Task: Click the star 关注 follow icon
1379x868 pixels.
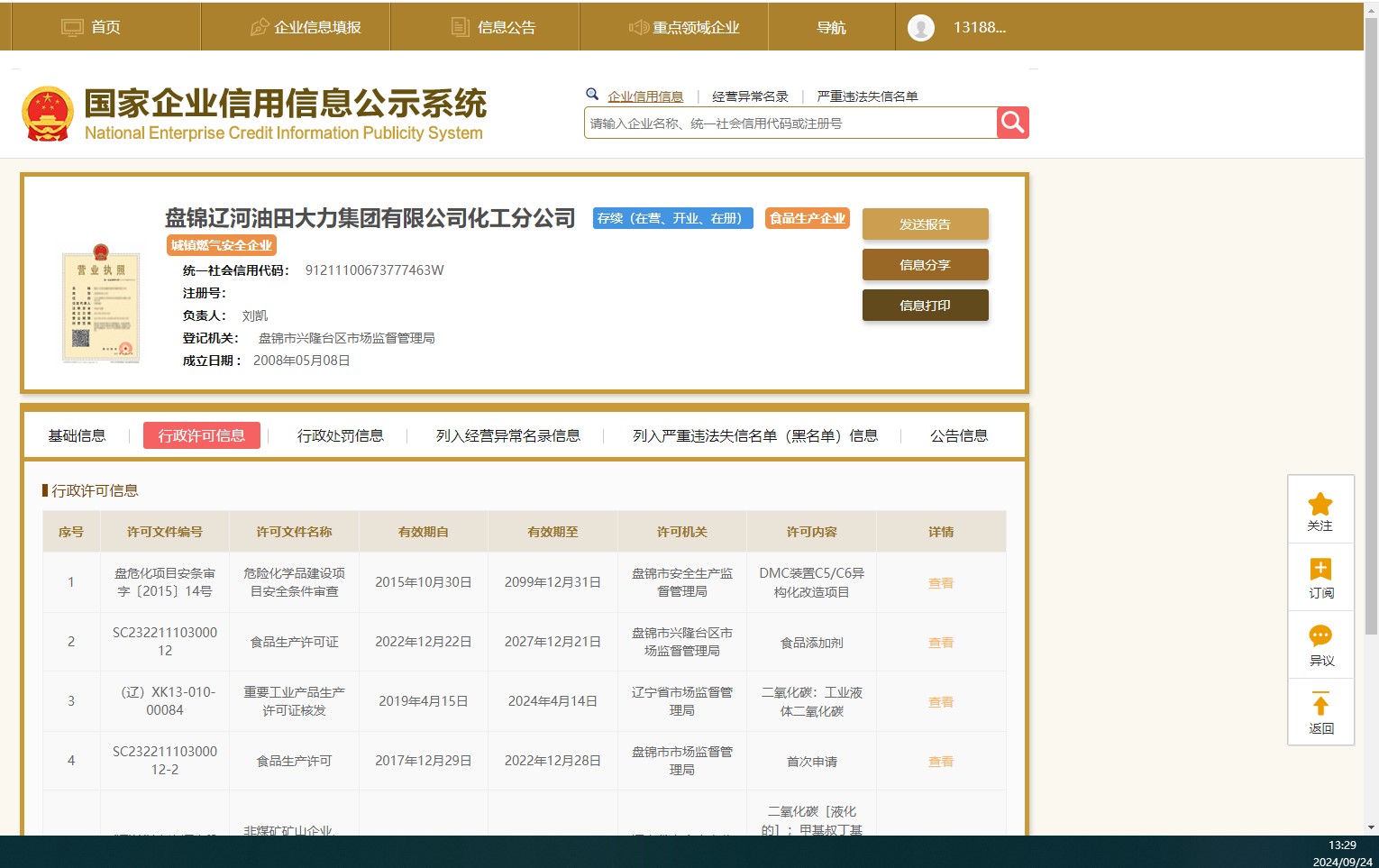Action: click(1320, 505)
